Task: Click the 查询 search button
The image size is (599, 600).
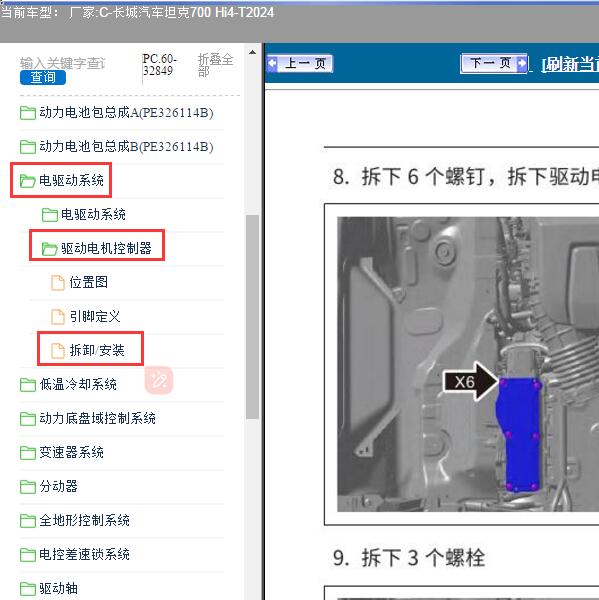Action: tap(43, 77)
